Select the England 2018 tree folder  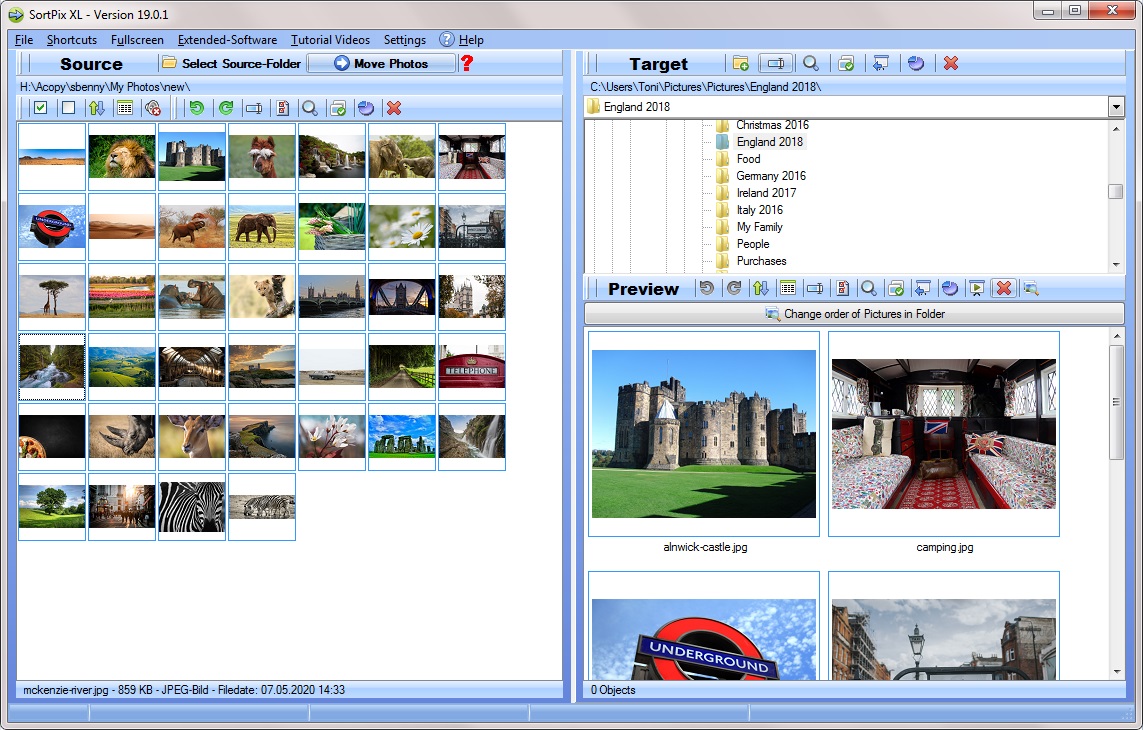click(x=769, y=142)
